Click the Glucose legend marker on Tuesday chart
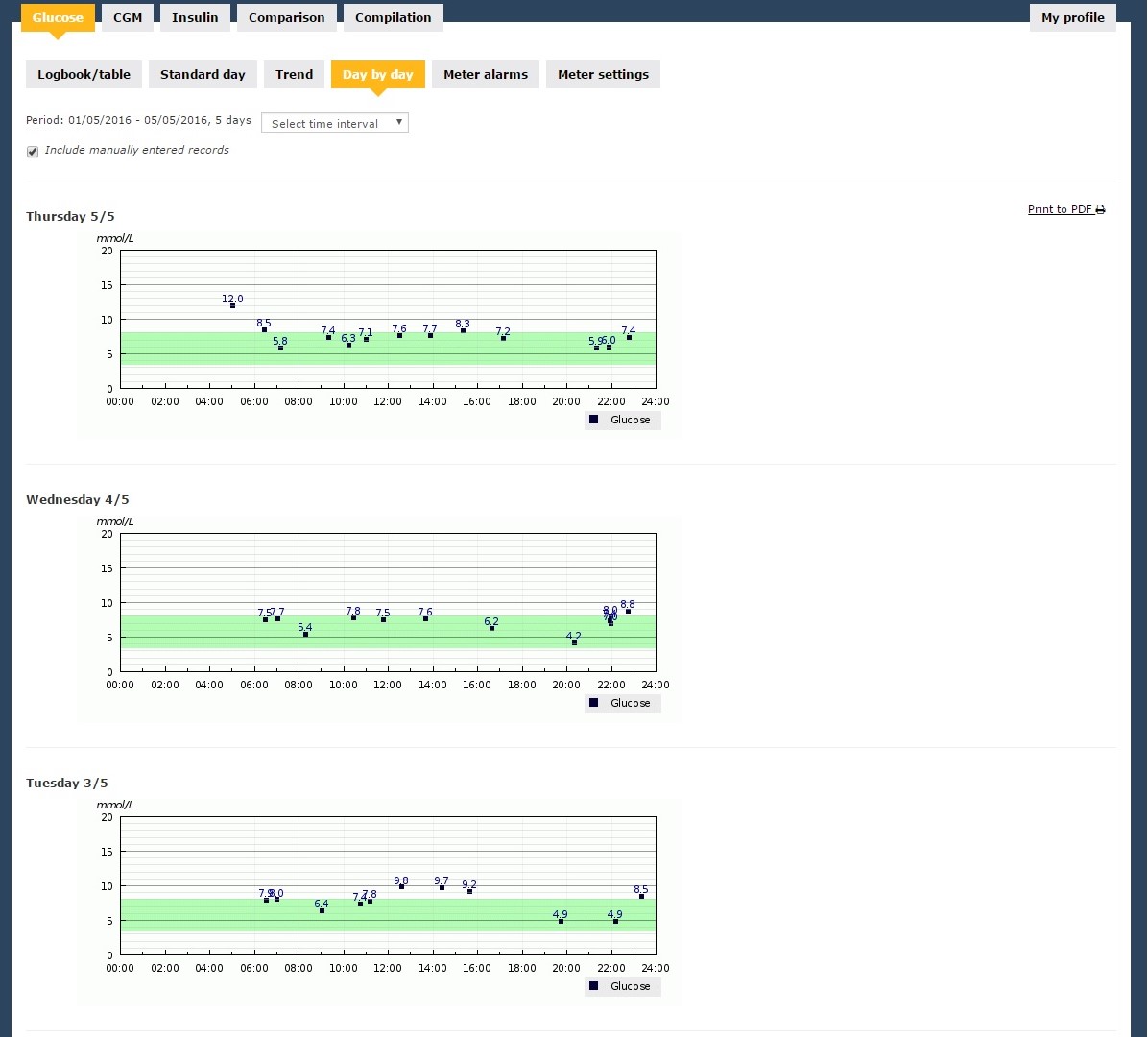The height and width of the screenshot is (1037, 1148). coord(594,986)
